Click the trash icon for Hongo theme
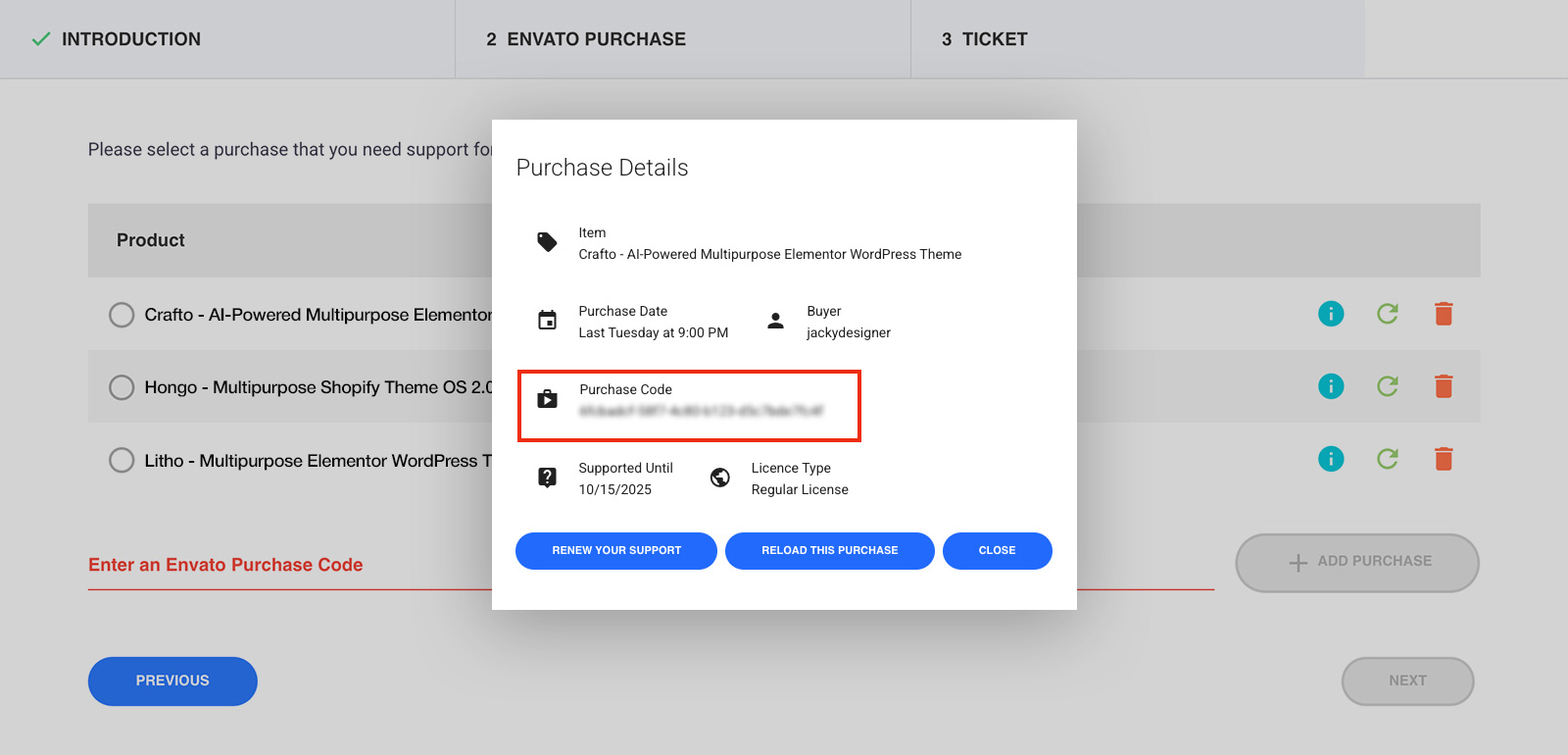Image resolution: width=1568 pixels, height=755 pixels. pos(1443,386)
